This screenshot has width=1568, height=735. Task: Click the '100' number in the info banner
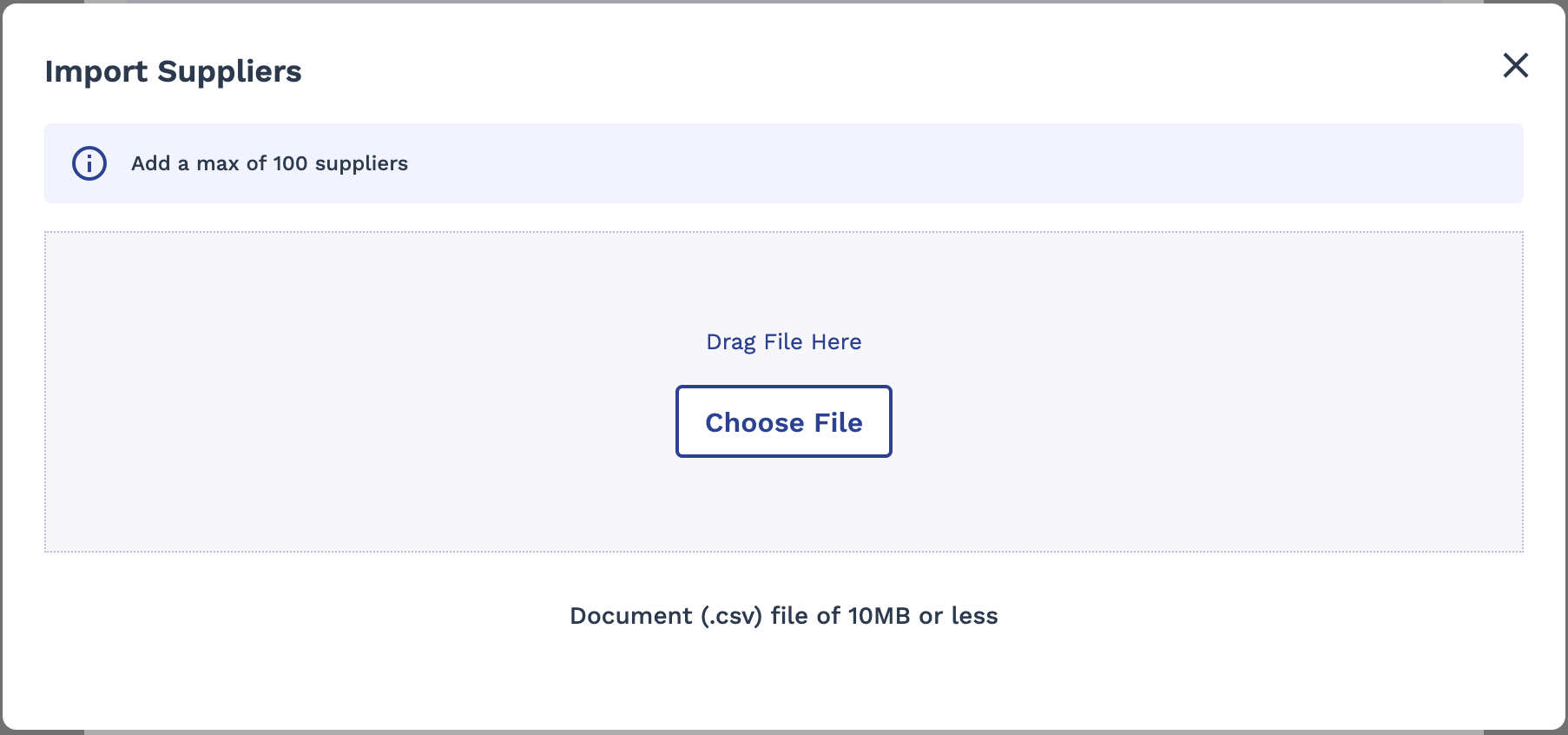290,163
